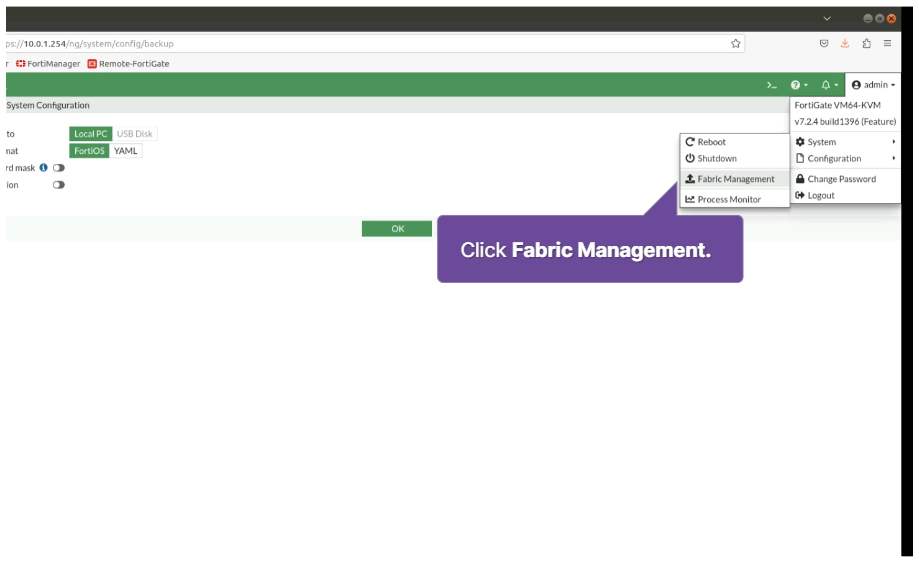Expand the Configuration submenu item

click(845, 158)
